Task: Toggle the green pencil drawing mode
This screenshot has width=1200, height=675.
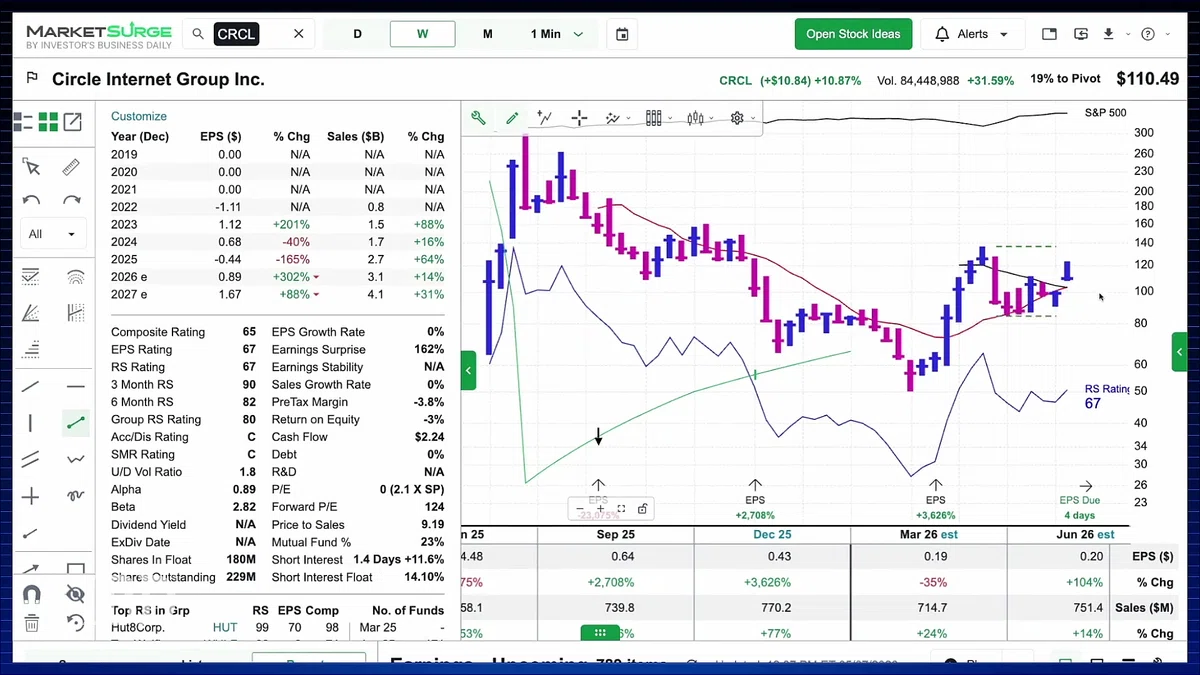Action: pyautogui.click(x=512, y=118)
